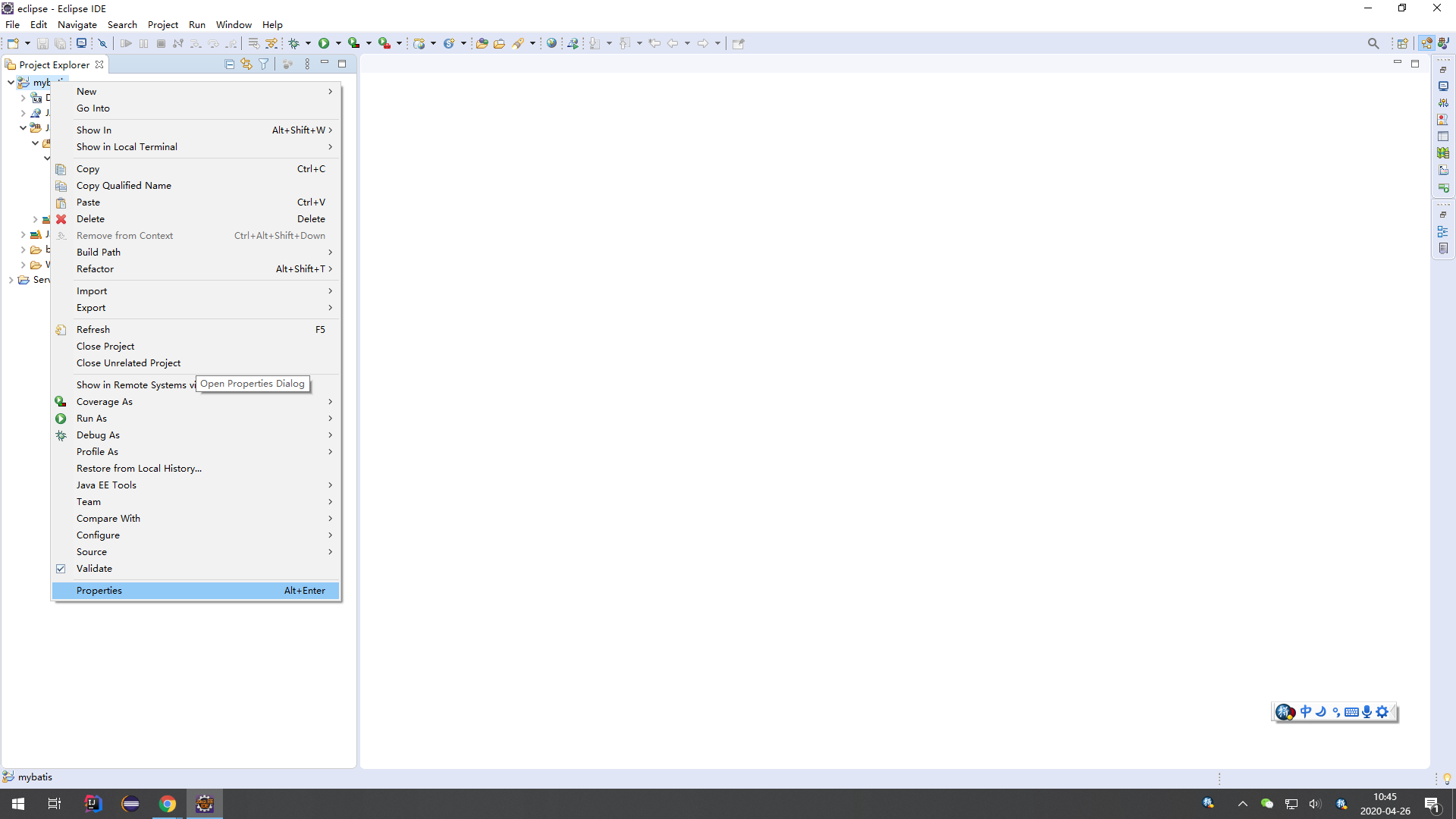Maximize the Project Explorer view

click(341, 64)
